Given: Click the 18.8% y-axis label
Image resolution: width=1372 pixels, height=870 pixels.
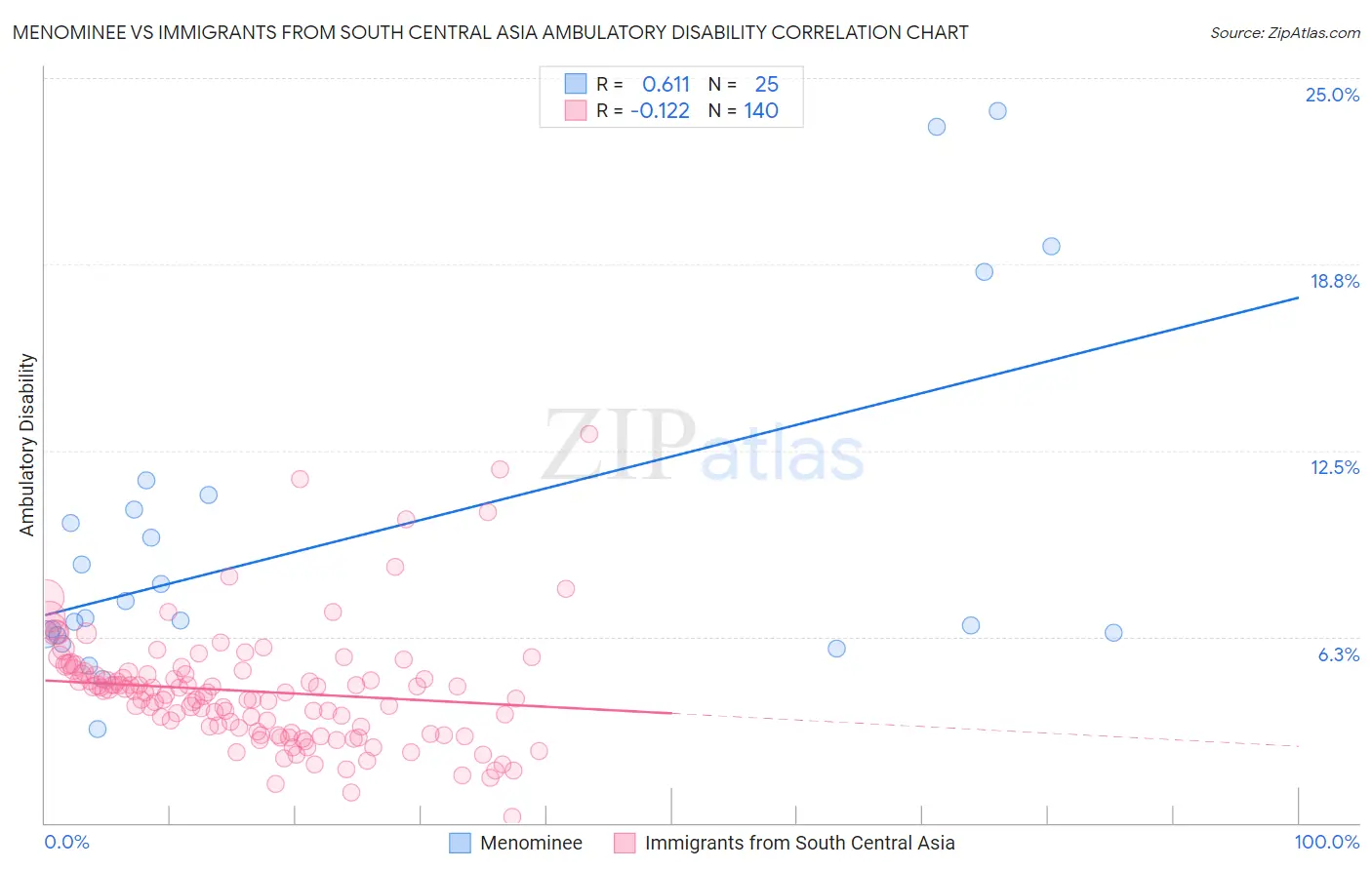Looking at the screenshot, I should 1334,281.
